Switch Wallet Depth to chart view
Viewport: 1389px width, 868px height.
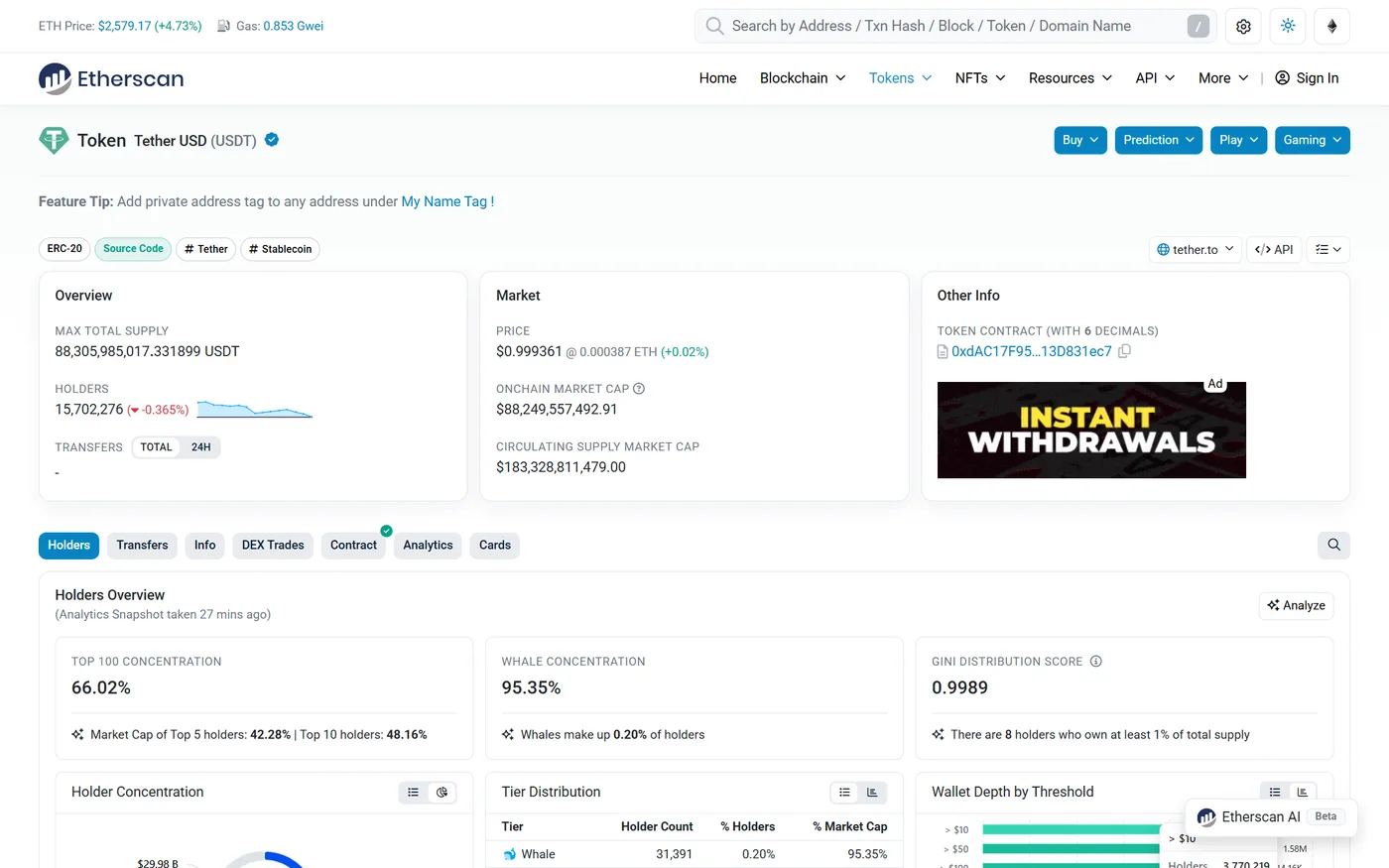pyautogui.click(x=1303, y=793)
